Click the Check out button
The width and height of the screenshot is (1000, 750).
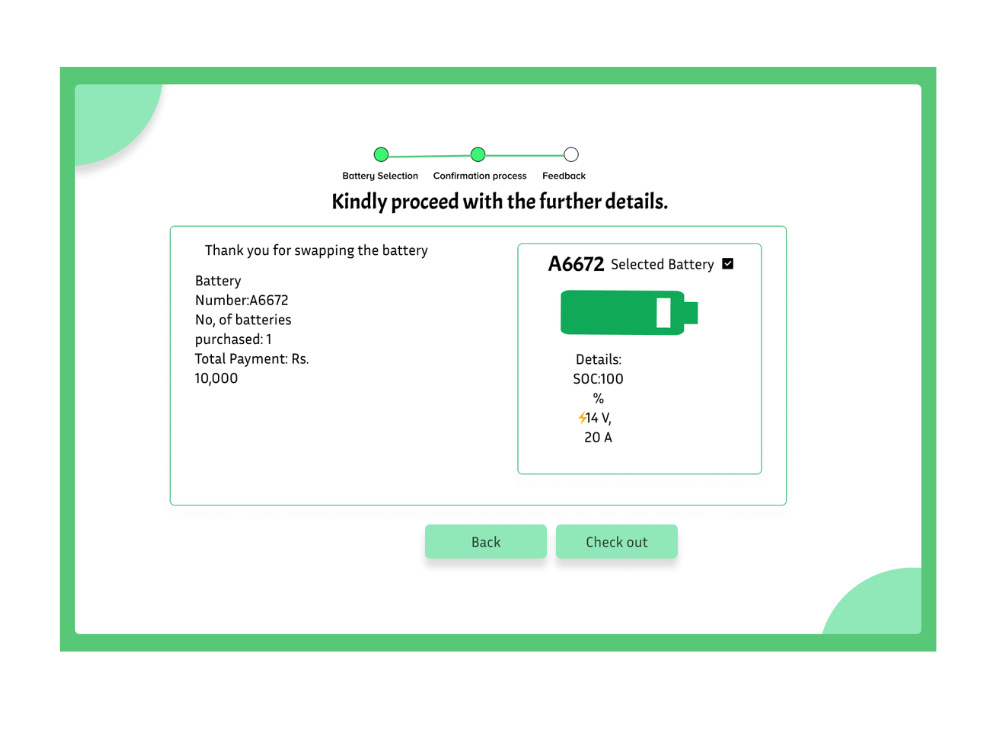(x=616, y=541)
